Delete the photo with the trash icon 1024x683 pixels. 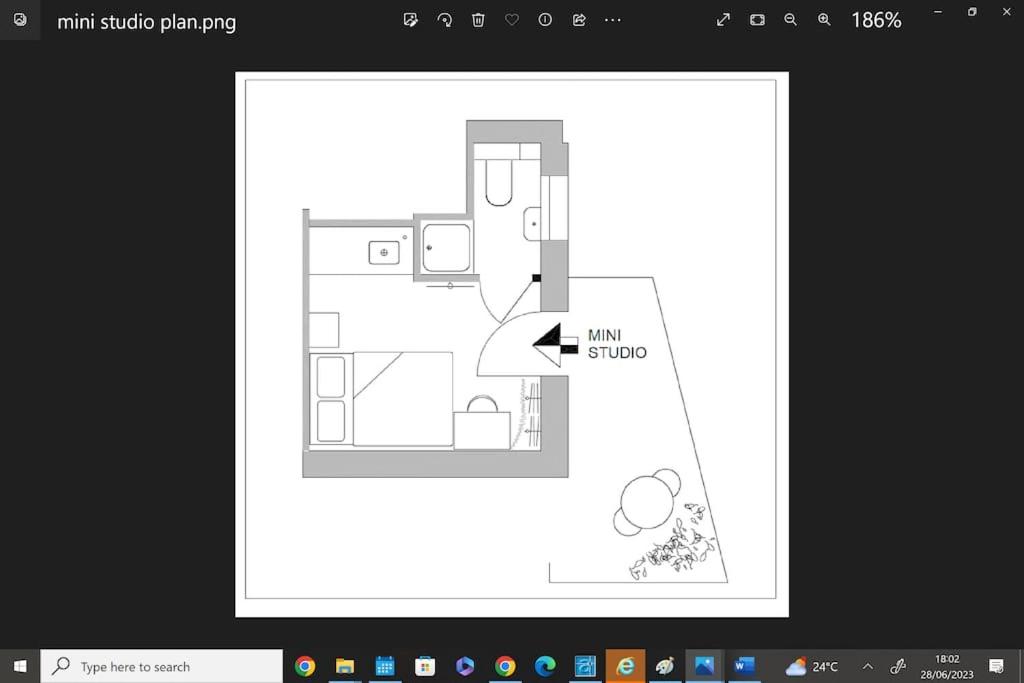(x=478, y=20)
